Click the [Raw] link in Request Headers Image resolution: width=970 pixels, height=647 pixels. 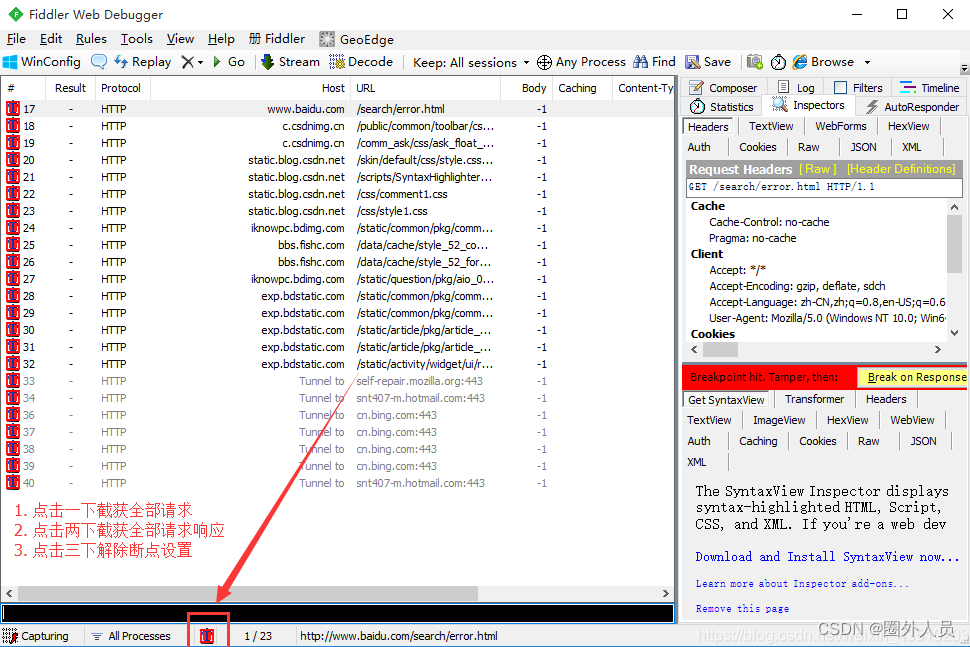[x=817, y=169]
